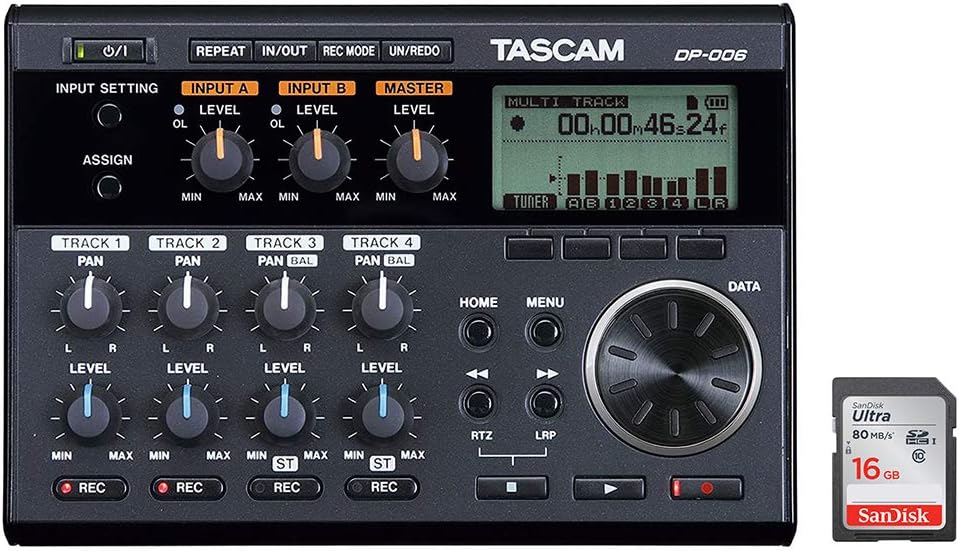Click the TRACK 2 label
This screenshot has width=959, height=551.
point(187,243)
